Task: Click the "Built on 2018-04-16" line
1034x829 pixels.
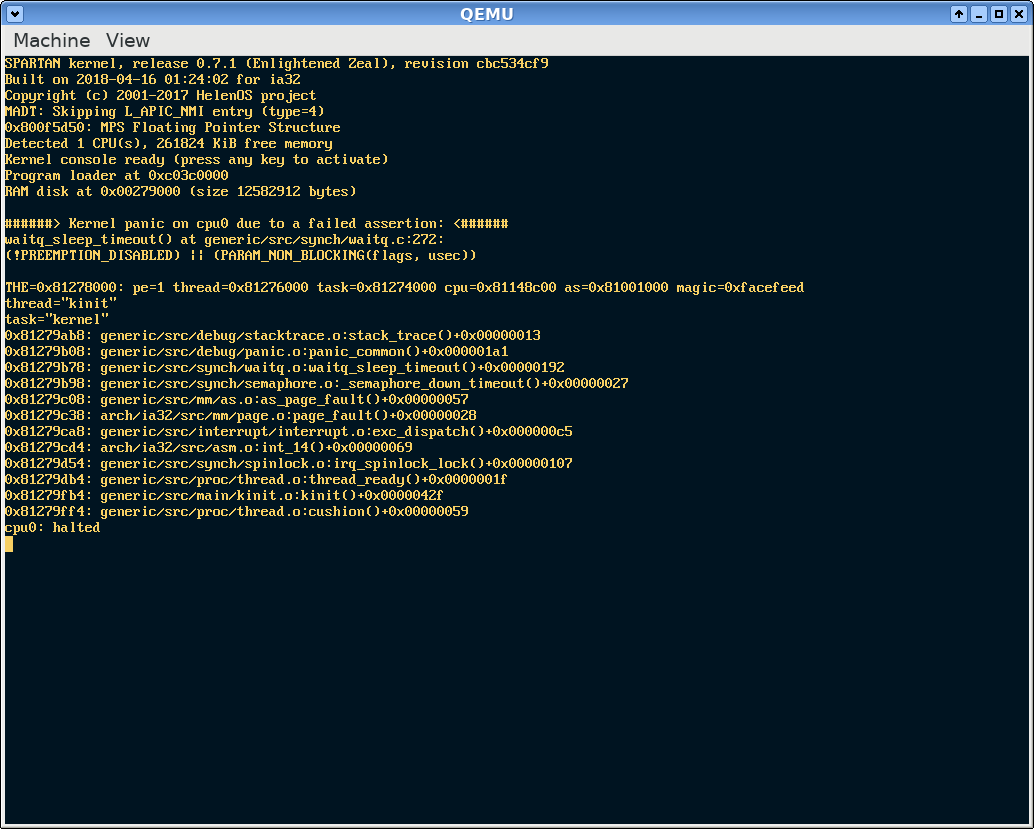Action: [x=152, y=79]
